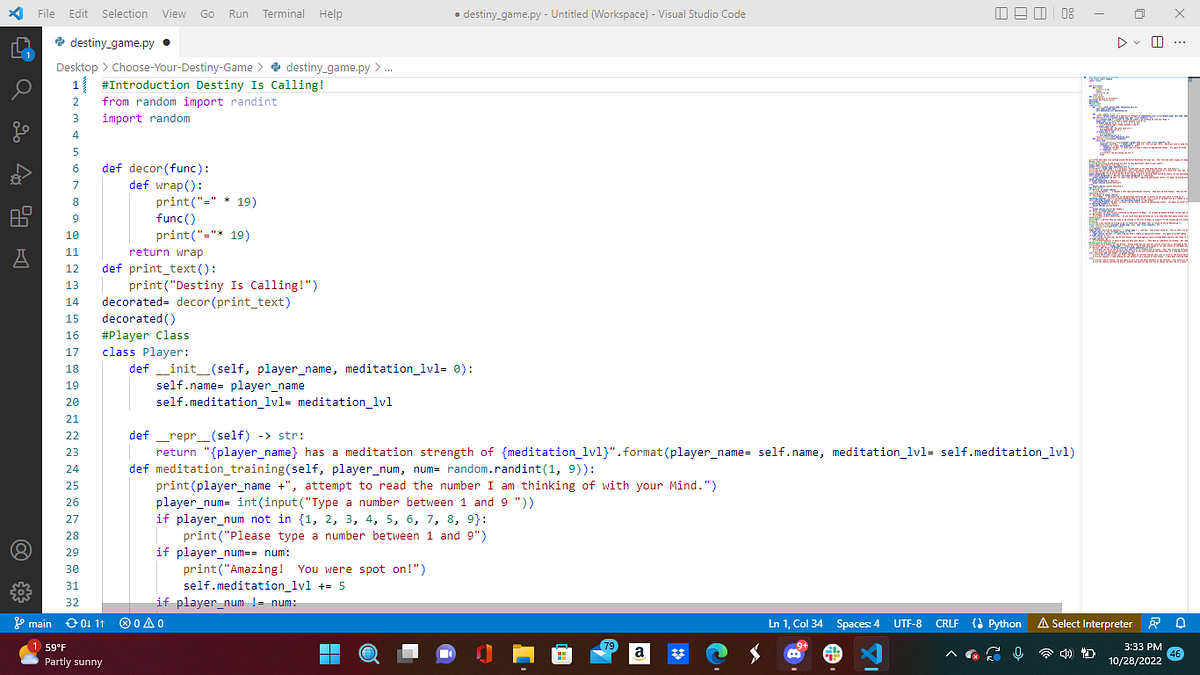Expand the Choose-Your-Destiny-Game breadcrumb
The image size is (1200, 675).
[182, 67]
